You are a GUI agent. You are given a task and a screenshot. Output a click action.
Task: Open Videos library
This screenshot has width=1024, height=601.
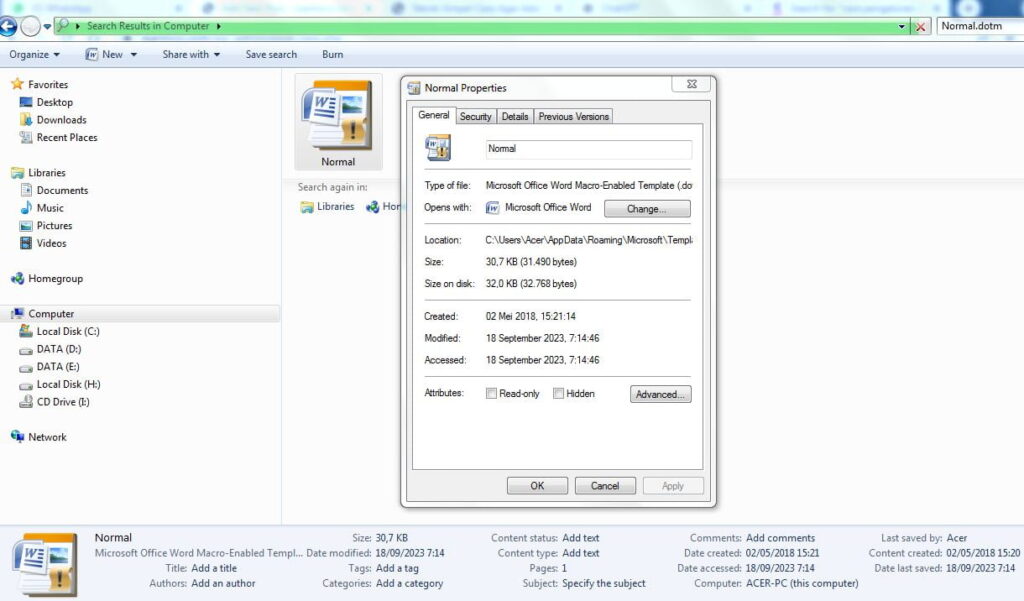click(x=51, y=243)
